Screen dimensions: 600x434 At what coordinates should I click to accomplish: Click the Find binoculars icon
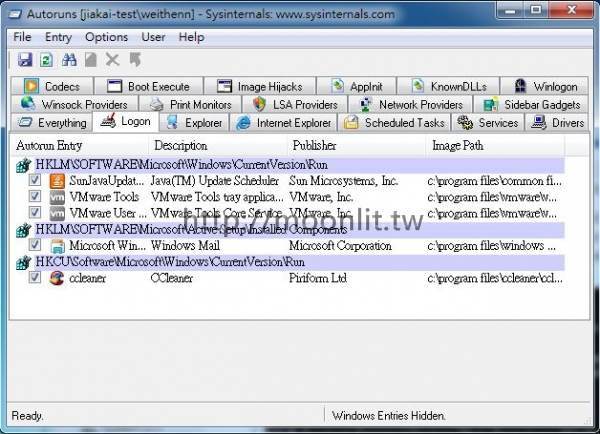69,61
